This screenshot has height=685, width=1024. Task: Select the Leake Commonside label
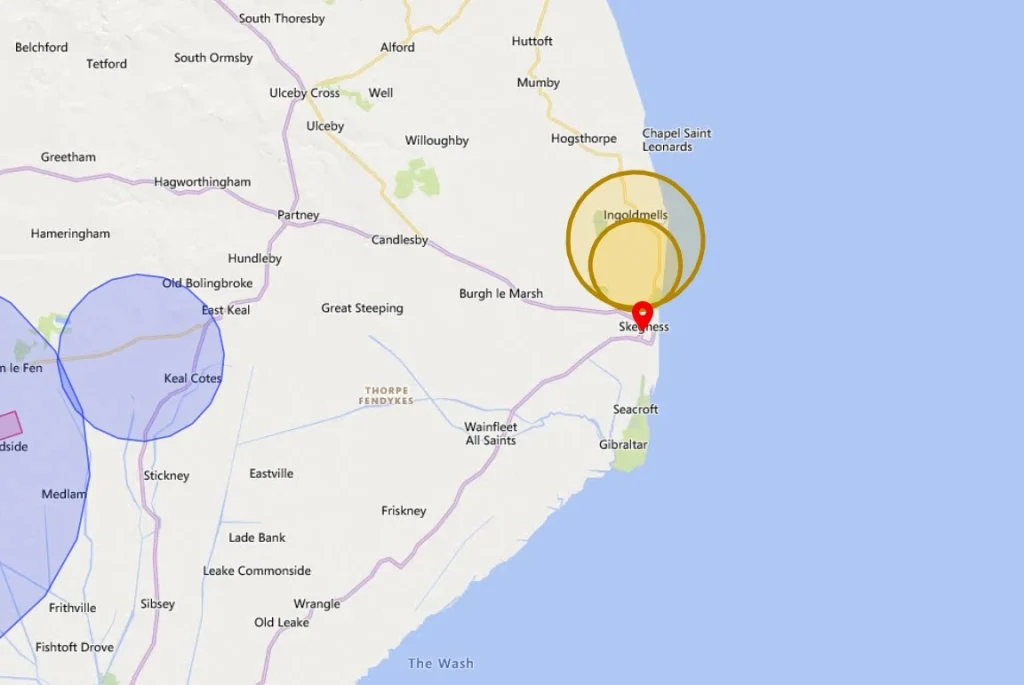coord(257,571)
